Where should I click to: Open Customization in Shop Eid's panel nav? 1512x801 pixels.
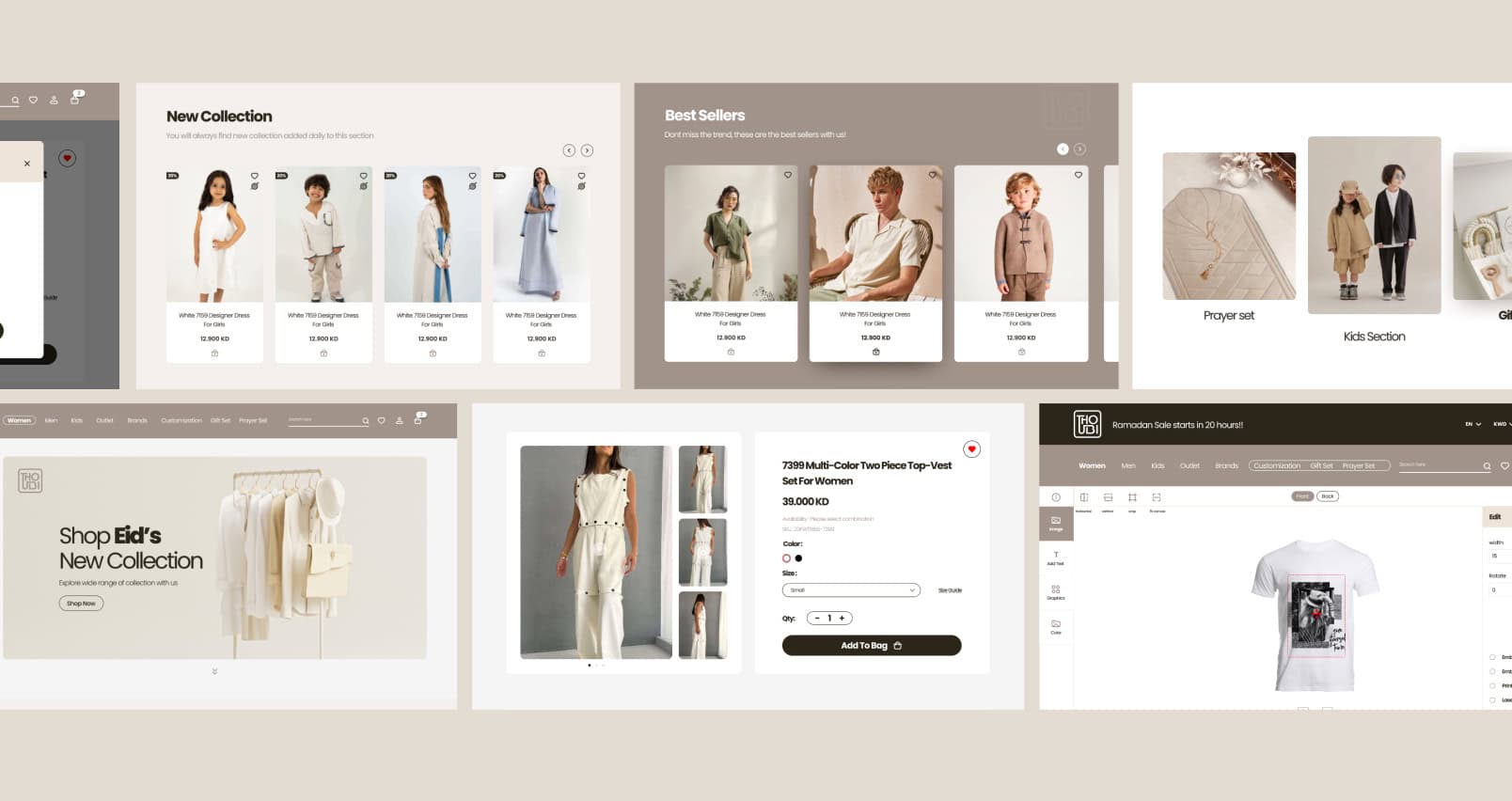tap(181, 420)
